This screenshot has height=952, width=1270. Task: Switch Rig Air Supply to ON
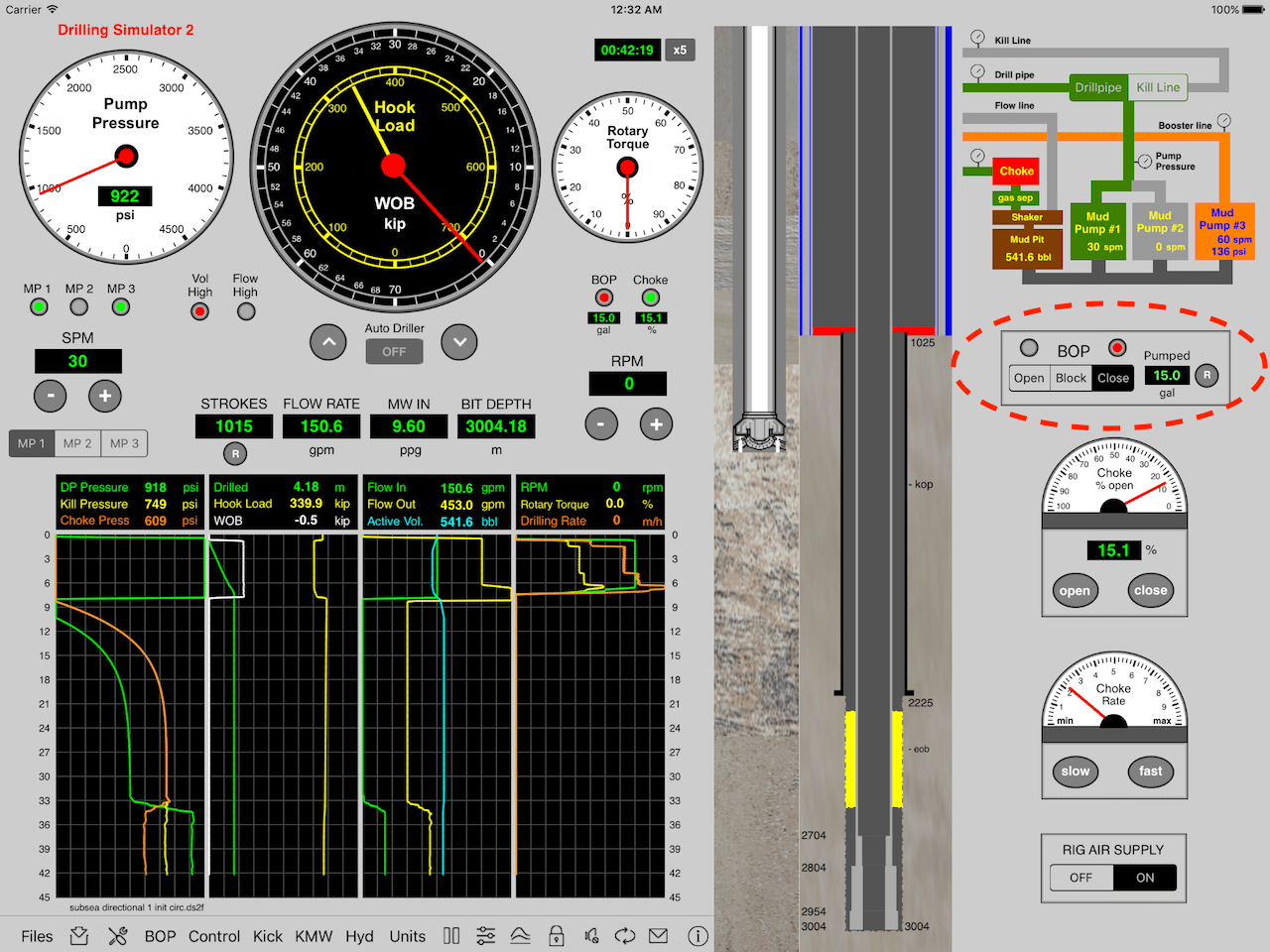click(1145, 878)
